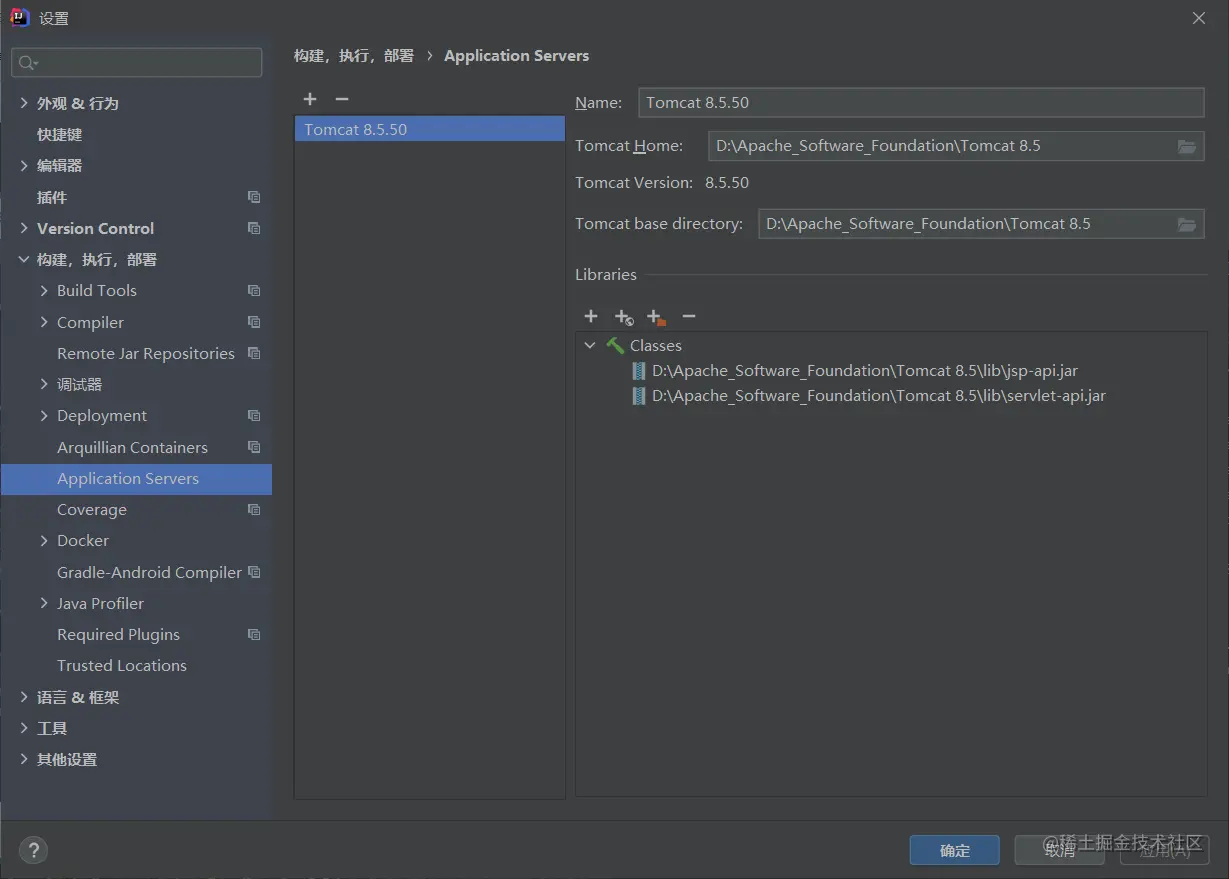Screen dimensions: 1229x879
Task: Expand the Java Profiler node
Action: [44, 603]
